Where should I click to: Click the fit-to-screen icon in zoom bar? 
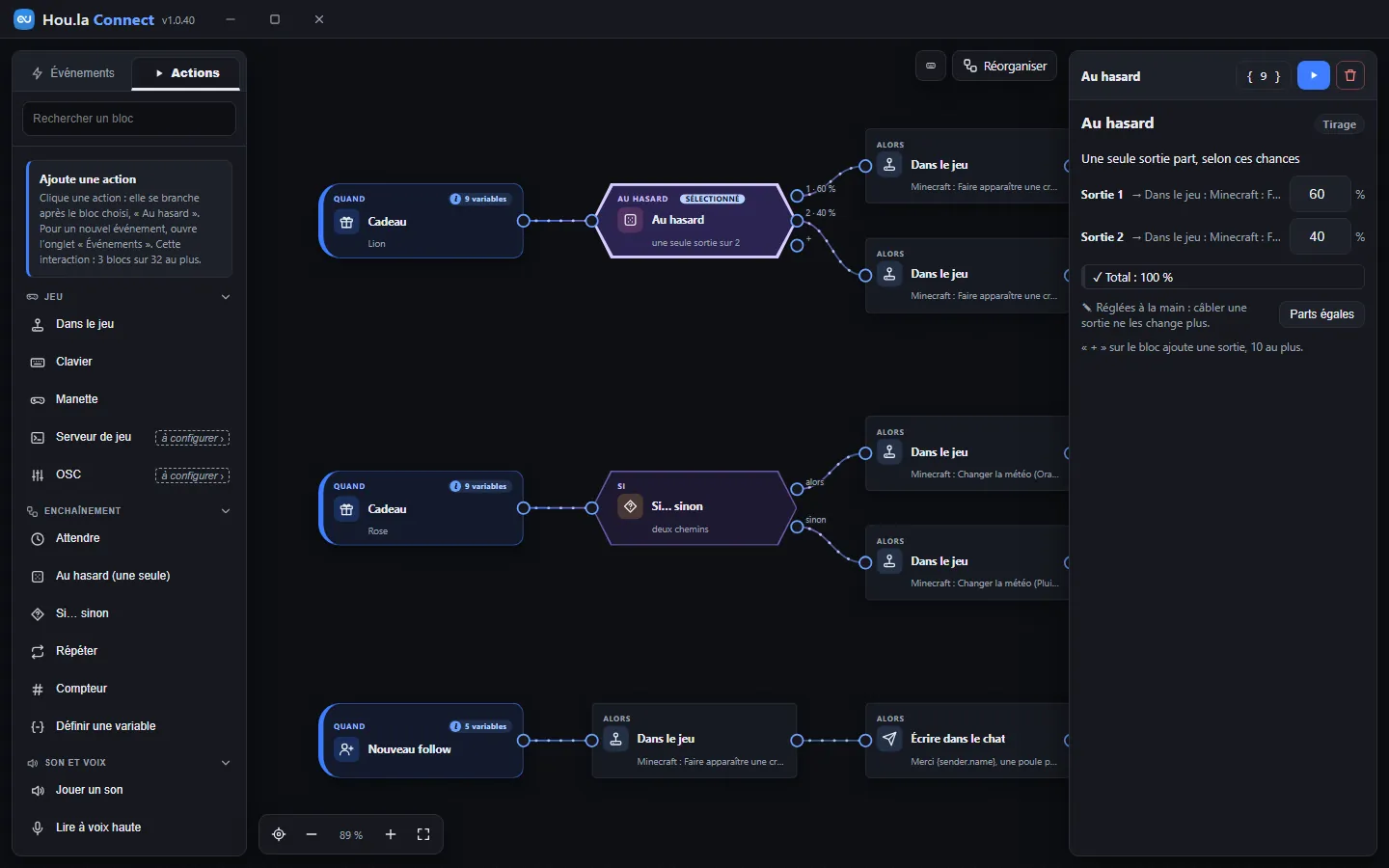click(423, 834)
